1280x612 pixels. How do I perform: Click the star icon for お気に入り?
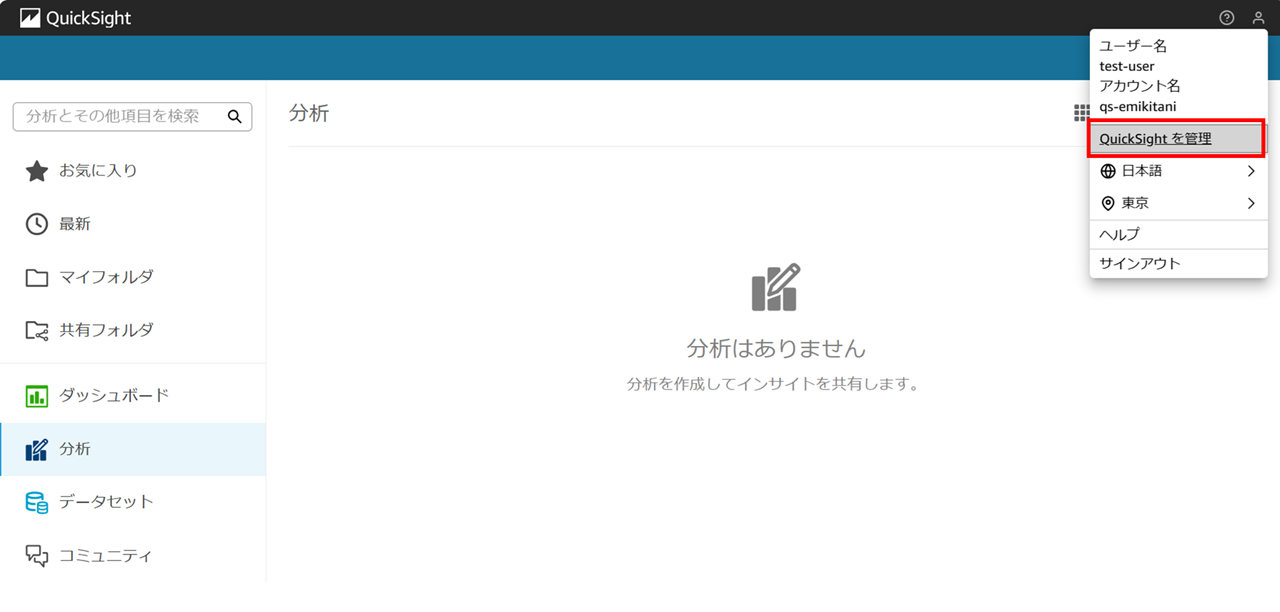(x=37, y=171)
